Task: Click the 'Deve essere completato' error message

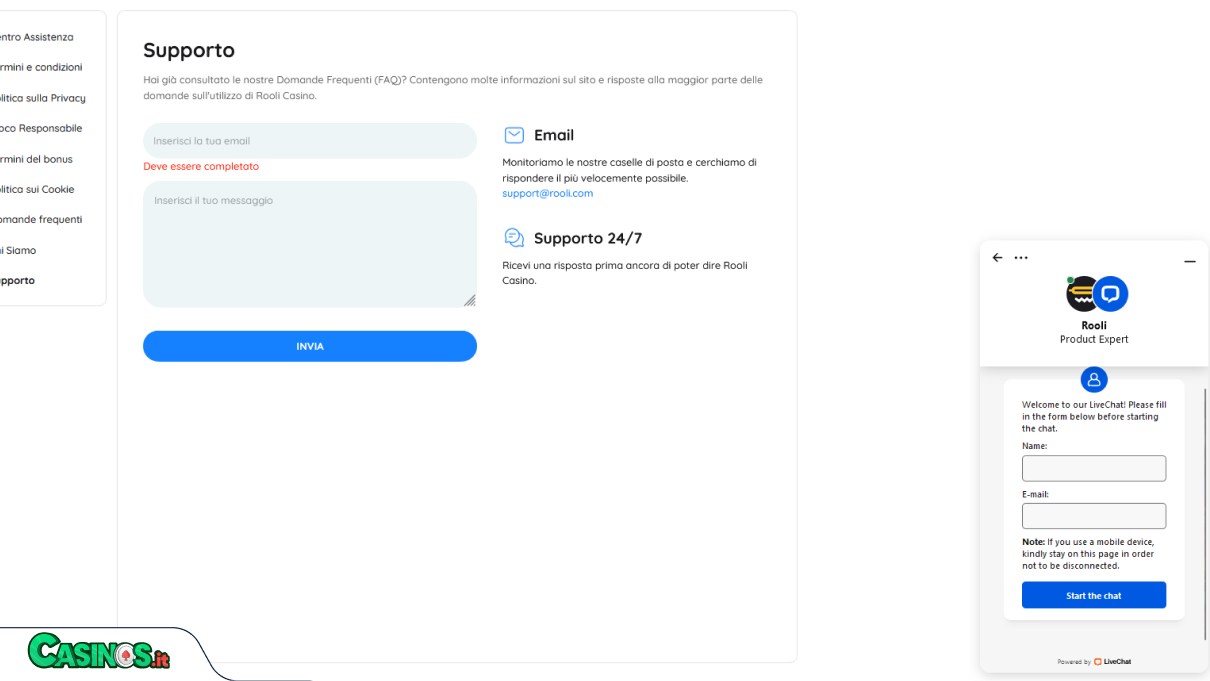Action: pyautogui.click(x=201, y=166)
